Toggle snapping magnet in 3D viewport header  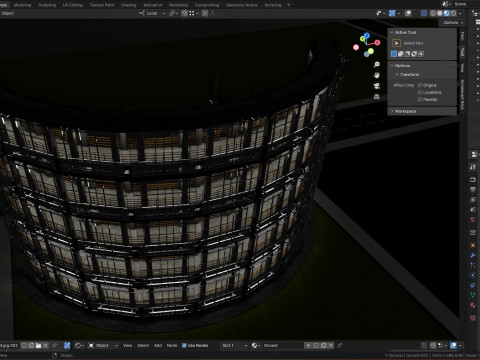[184, 13]
